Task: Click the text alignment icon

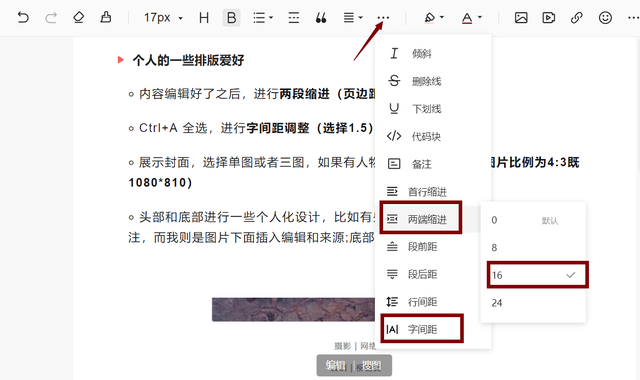Action: coord(349,18)
